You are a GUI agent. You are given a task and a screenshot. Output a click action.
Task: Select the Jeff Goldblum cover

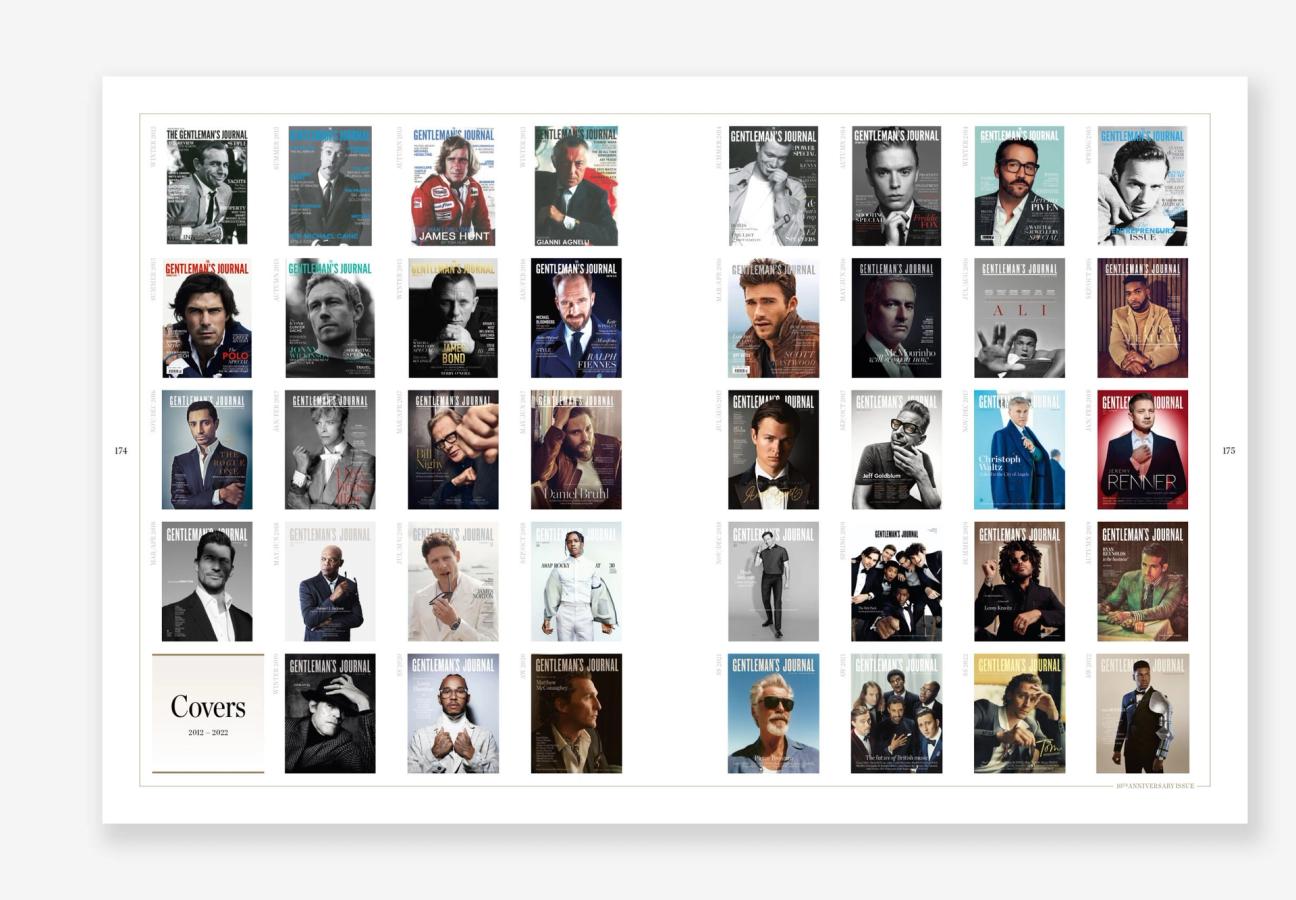[896, 450]
